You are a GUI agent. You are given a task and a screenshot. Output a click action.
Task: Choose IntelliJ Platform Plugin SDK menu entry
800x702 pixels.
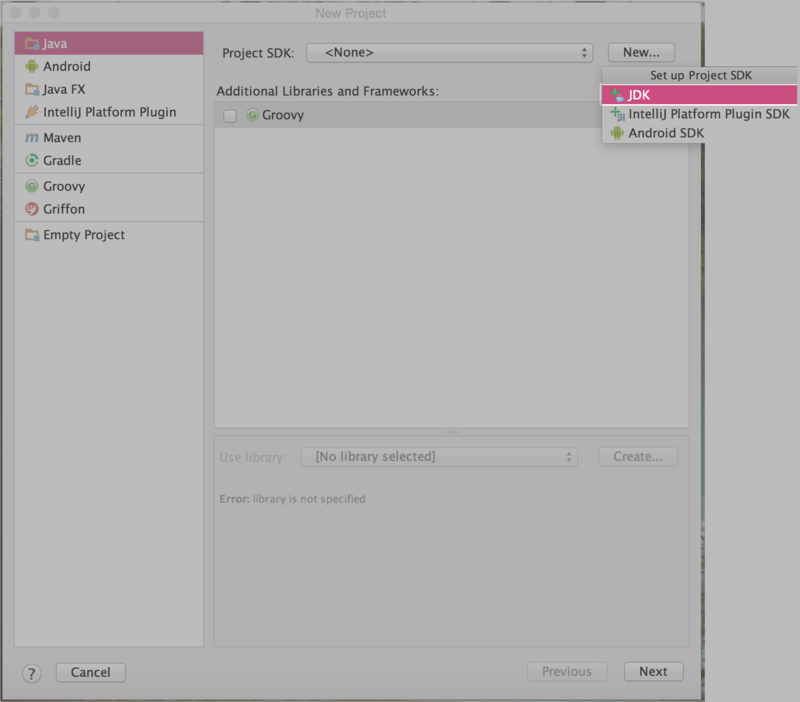point(699,114)
